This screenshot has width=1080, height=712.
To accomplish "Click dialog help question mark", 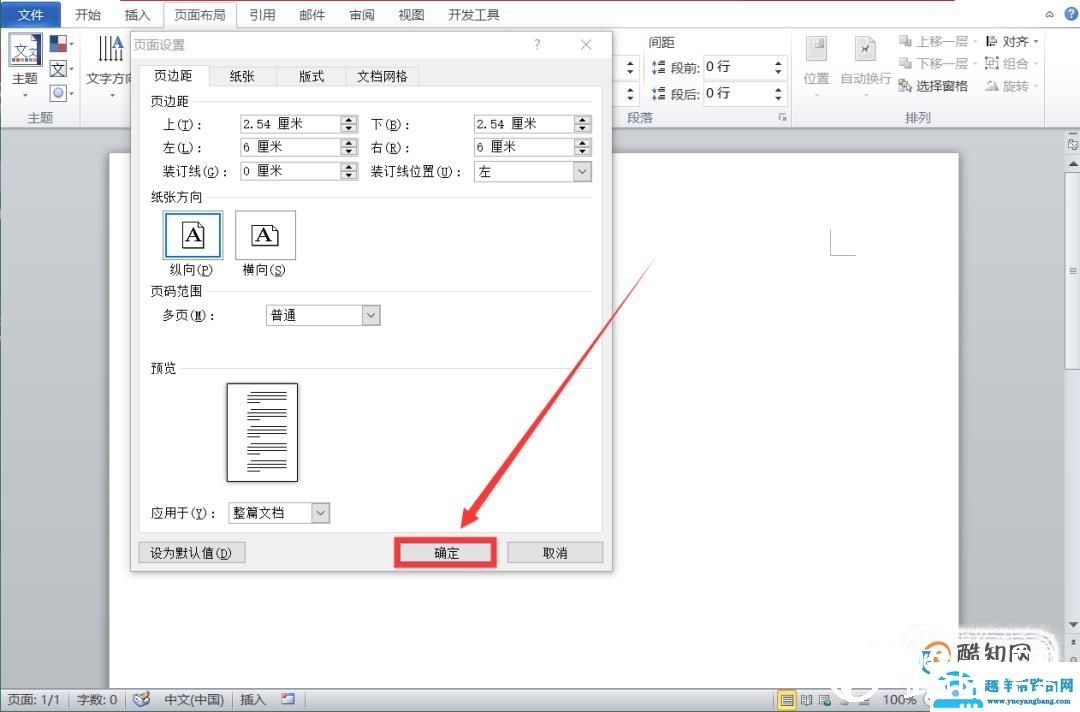I will (x=537, y=45).
